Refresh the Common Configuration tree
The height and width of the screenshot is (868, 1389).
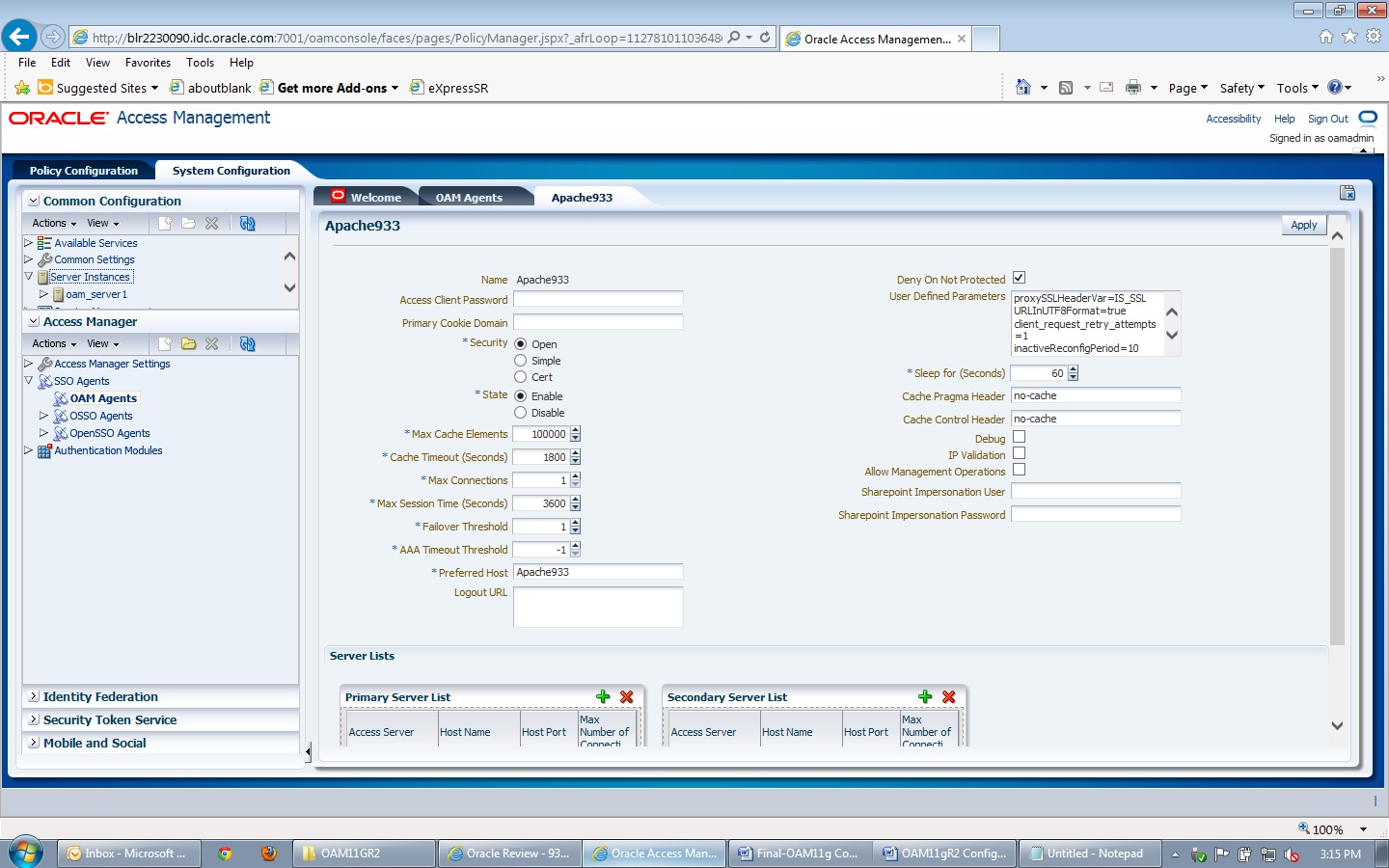pyautogui.click(x=247, y=223)
